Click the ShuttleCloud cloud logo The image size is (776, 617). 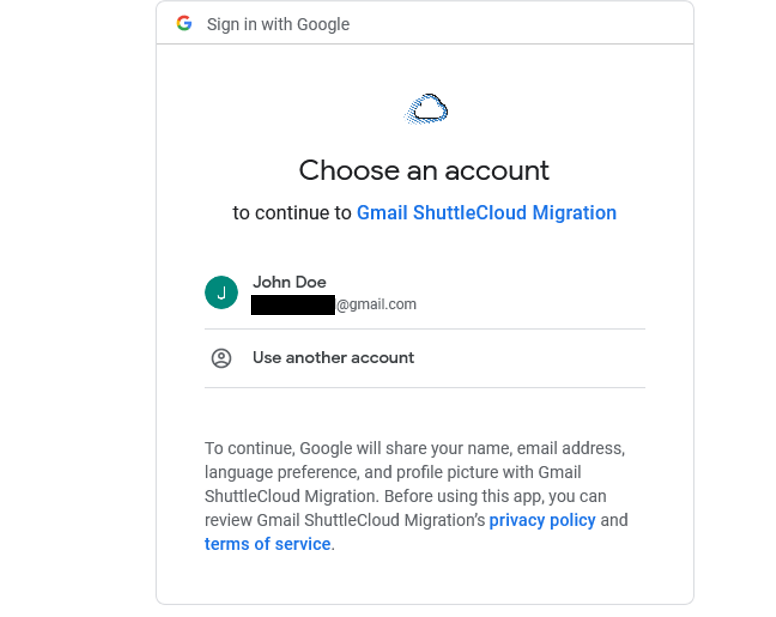click(426, 108)
